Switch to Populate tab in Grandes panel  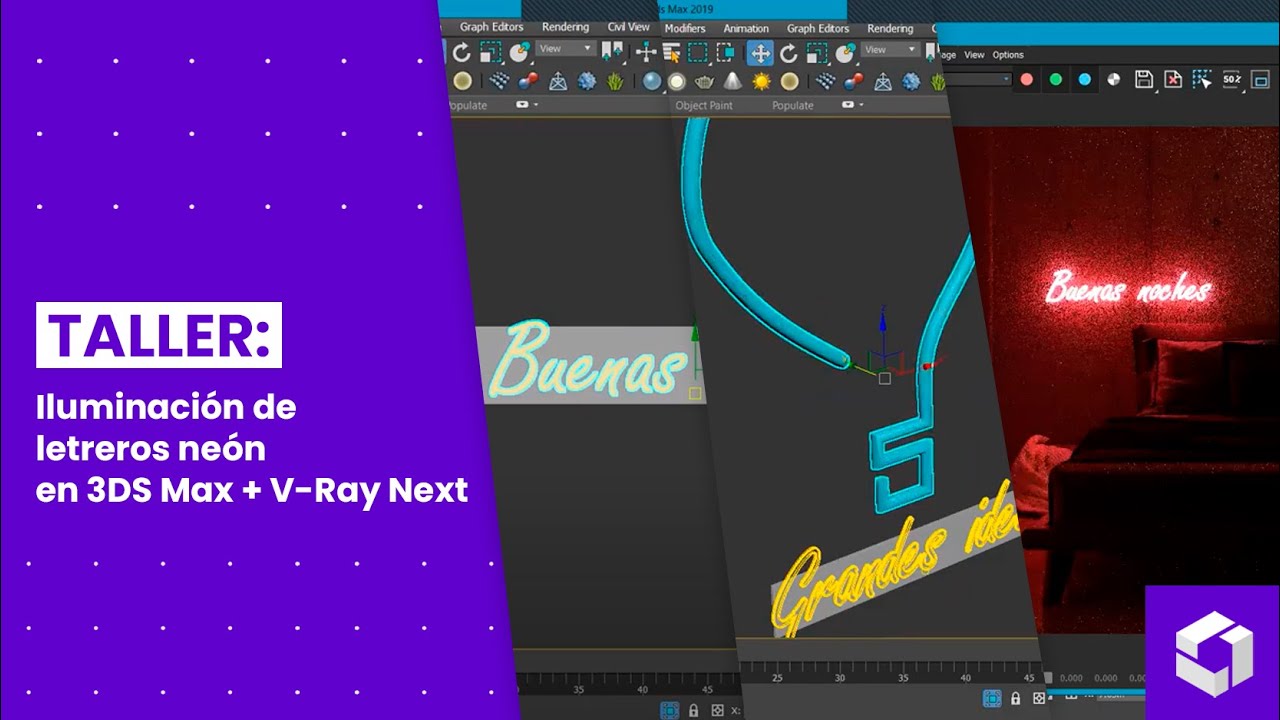793,105
